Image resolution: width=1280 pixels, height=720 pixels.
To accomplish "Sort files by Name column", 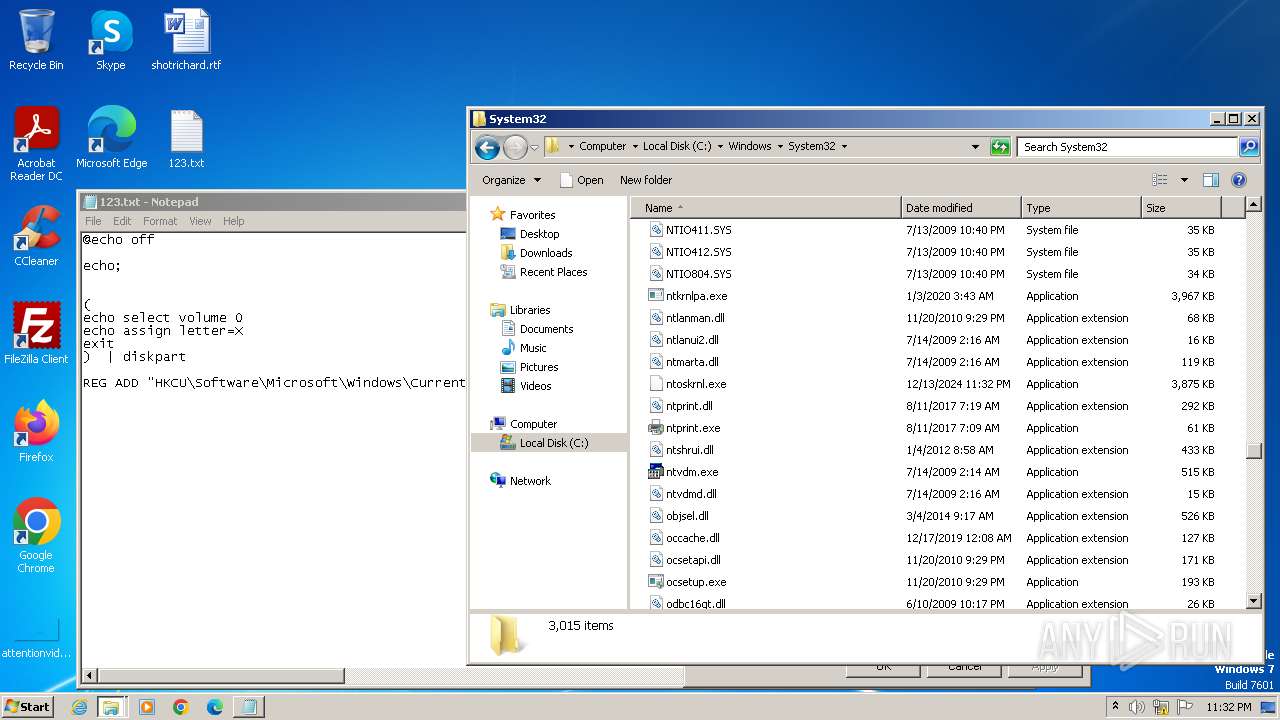I will (765, 208).
